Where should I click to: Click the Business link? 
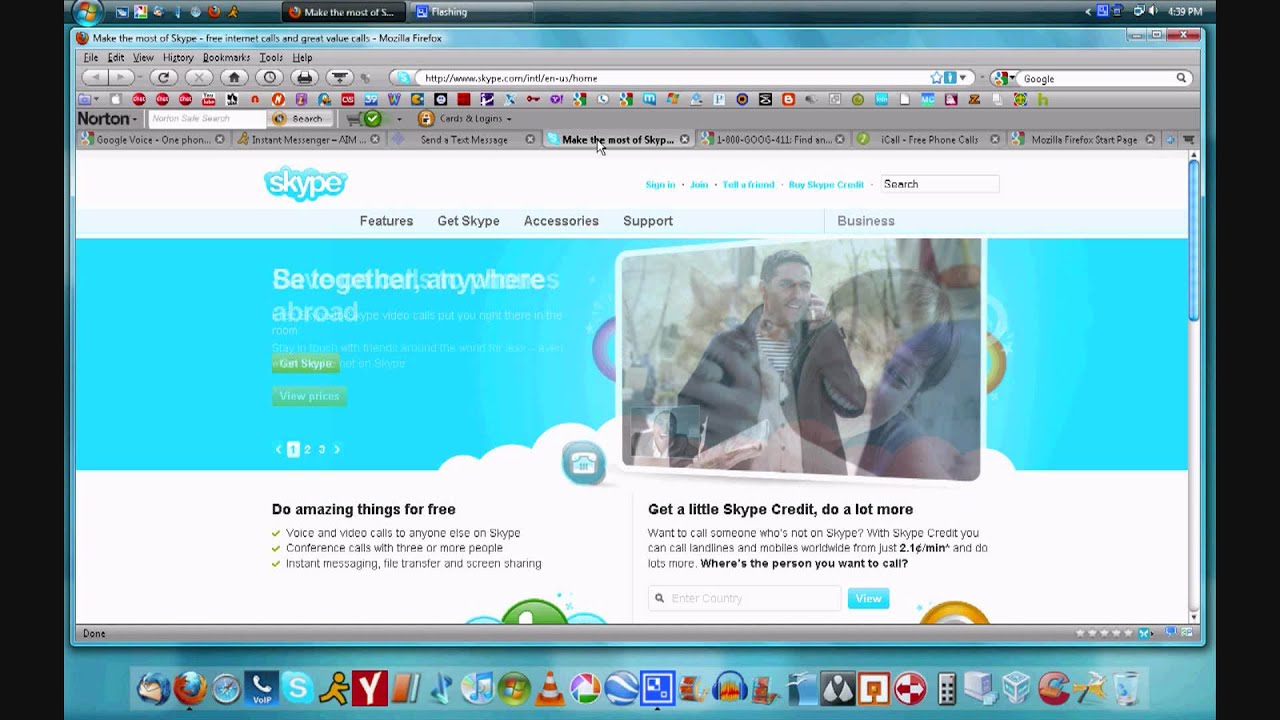click(x=866, y=221)
